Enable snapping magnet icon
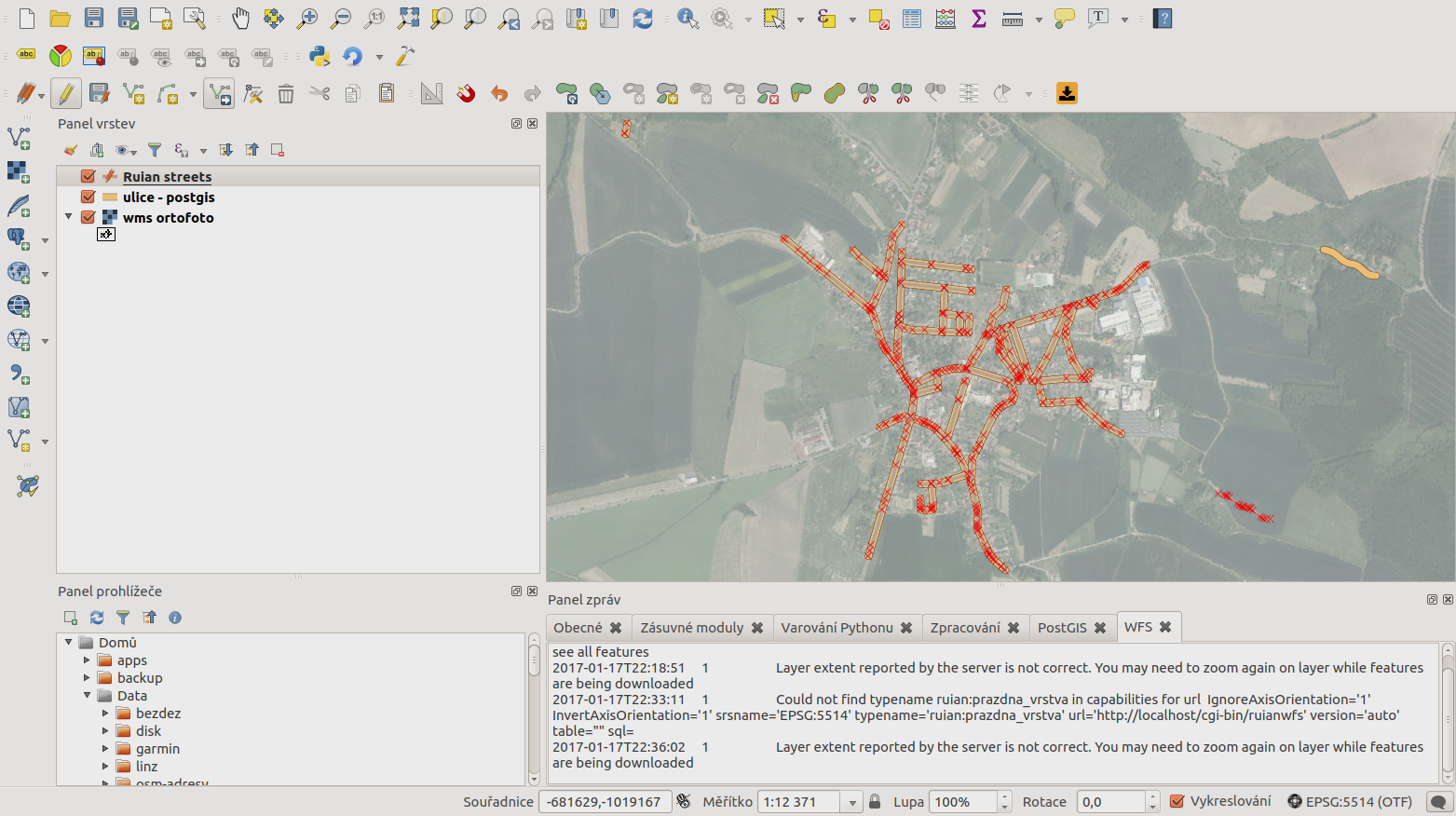 (466, 93)
